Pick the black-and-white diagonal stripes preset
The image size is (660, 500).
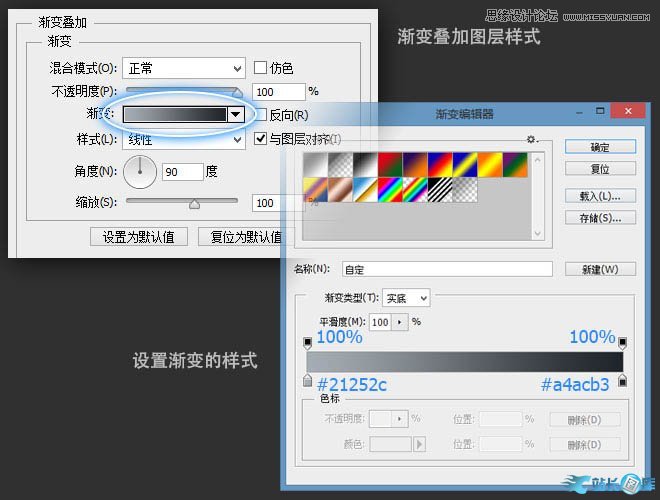point(439,189)
